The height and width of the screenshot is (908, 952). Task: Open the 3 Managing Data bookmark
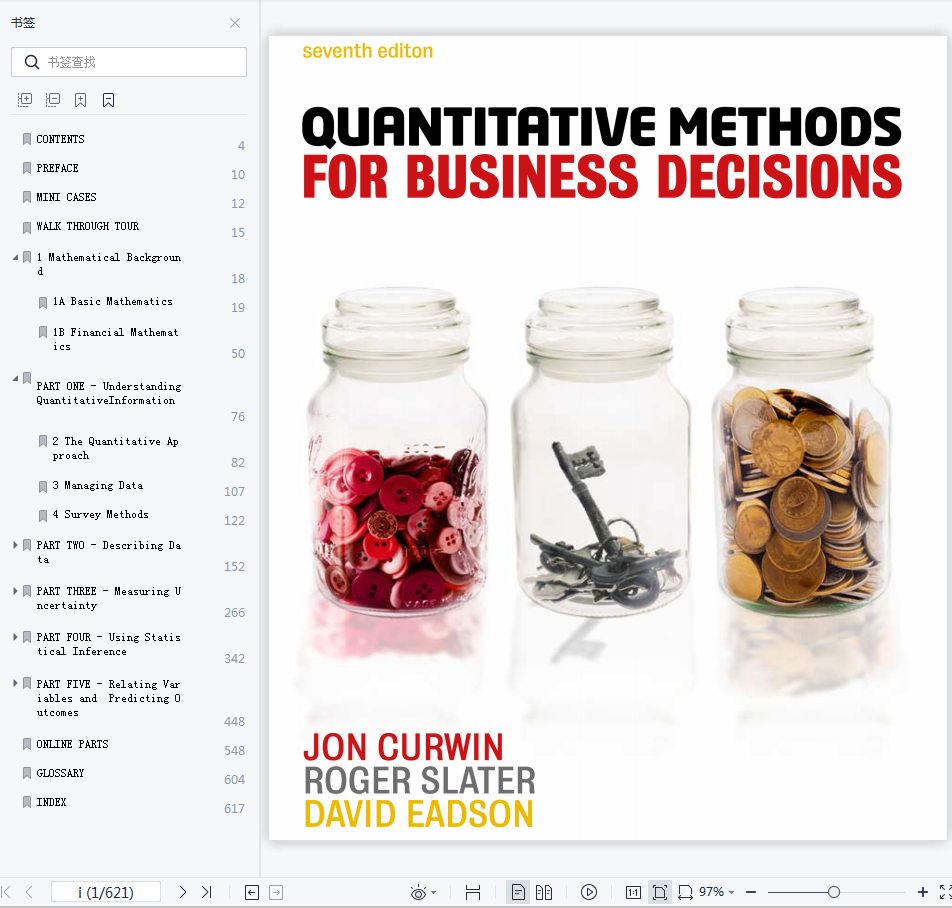[x=98, y=486]
